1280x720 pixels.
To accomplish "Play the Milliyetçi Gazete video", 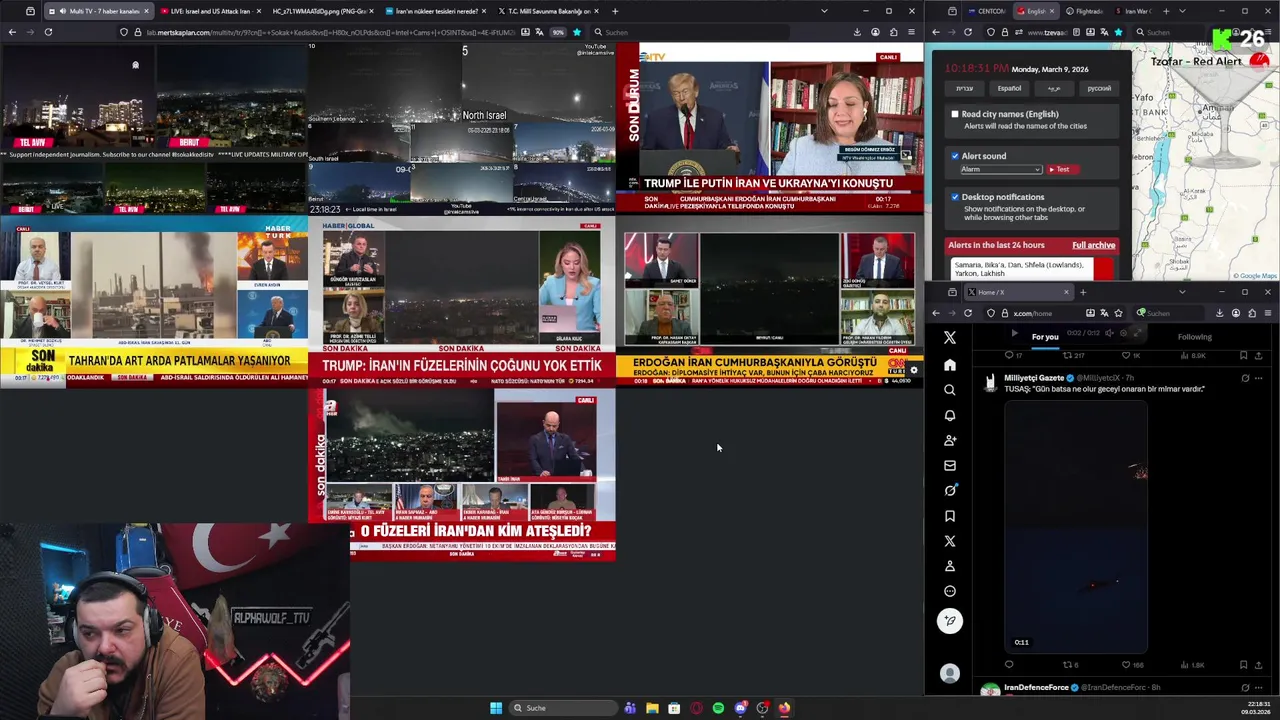I will 1075,526.
